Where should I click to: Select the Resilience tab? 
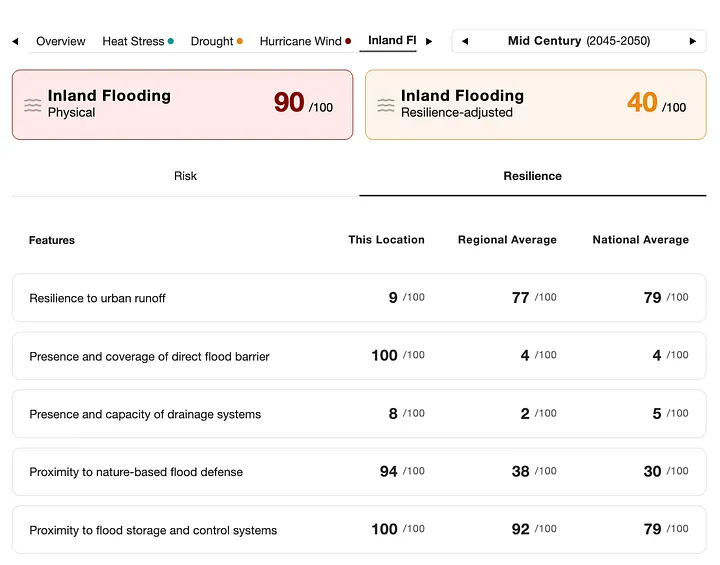pyautogui.click(x=533, y=176)
